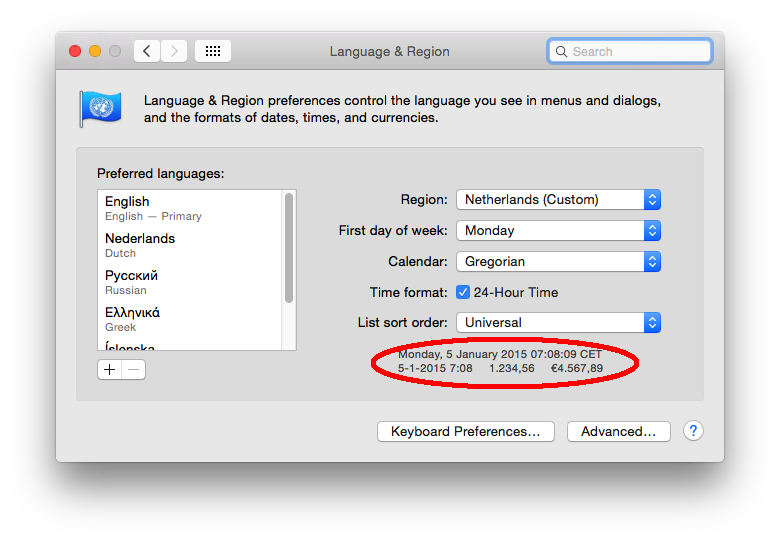Add a language with plus button
This screenshot has height=542, width=780.
[x=109, y=369]
